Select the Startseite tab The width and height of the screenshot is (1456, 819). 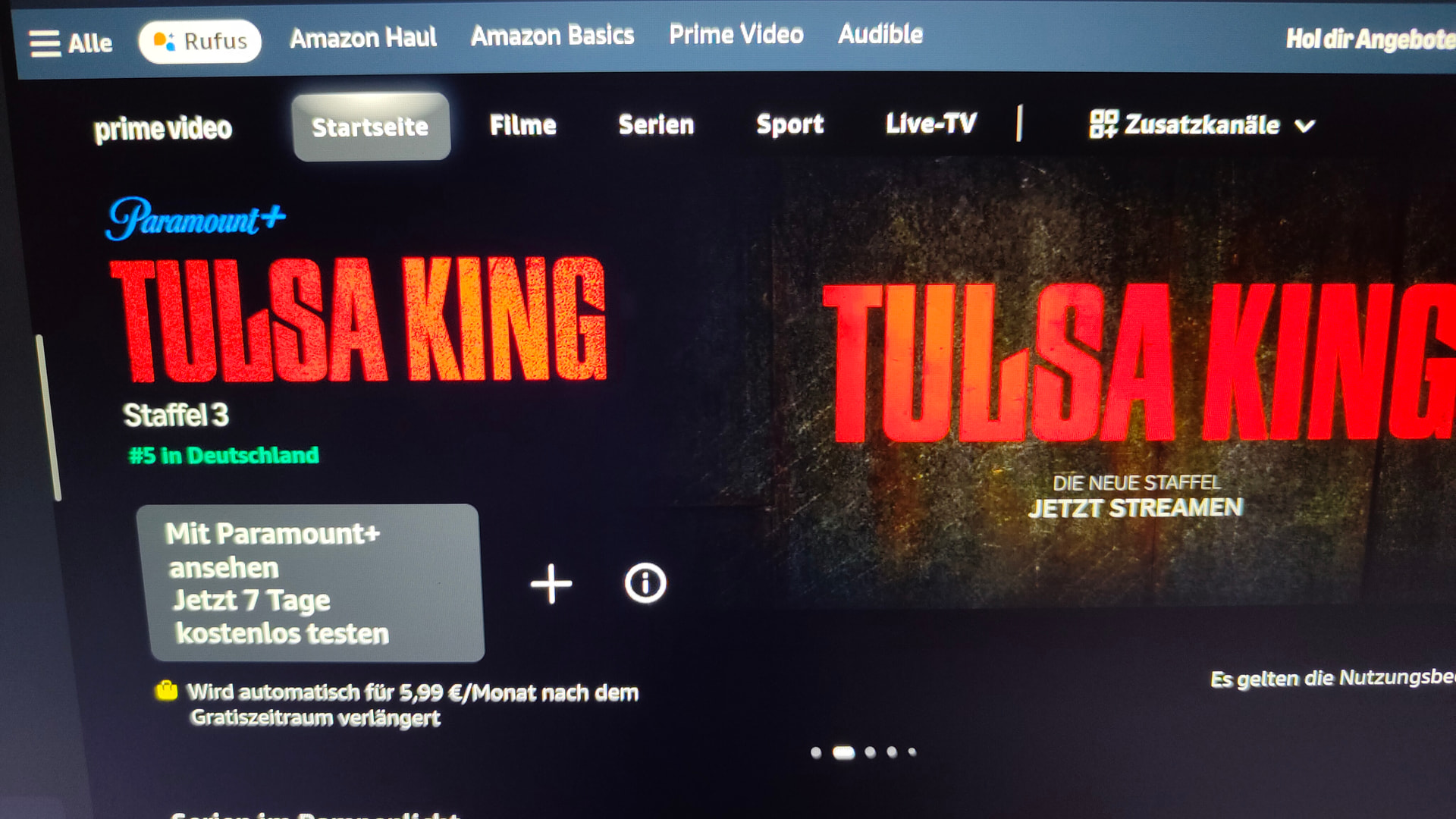(x=371, y=127)
